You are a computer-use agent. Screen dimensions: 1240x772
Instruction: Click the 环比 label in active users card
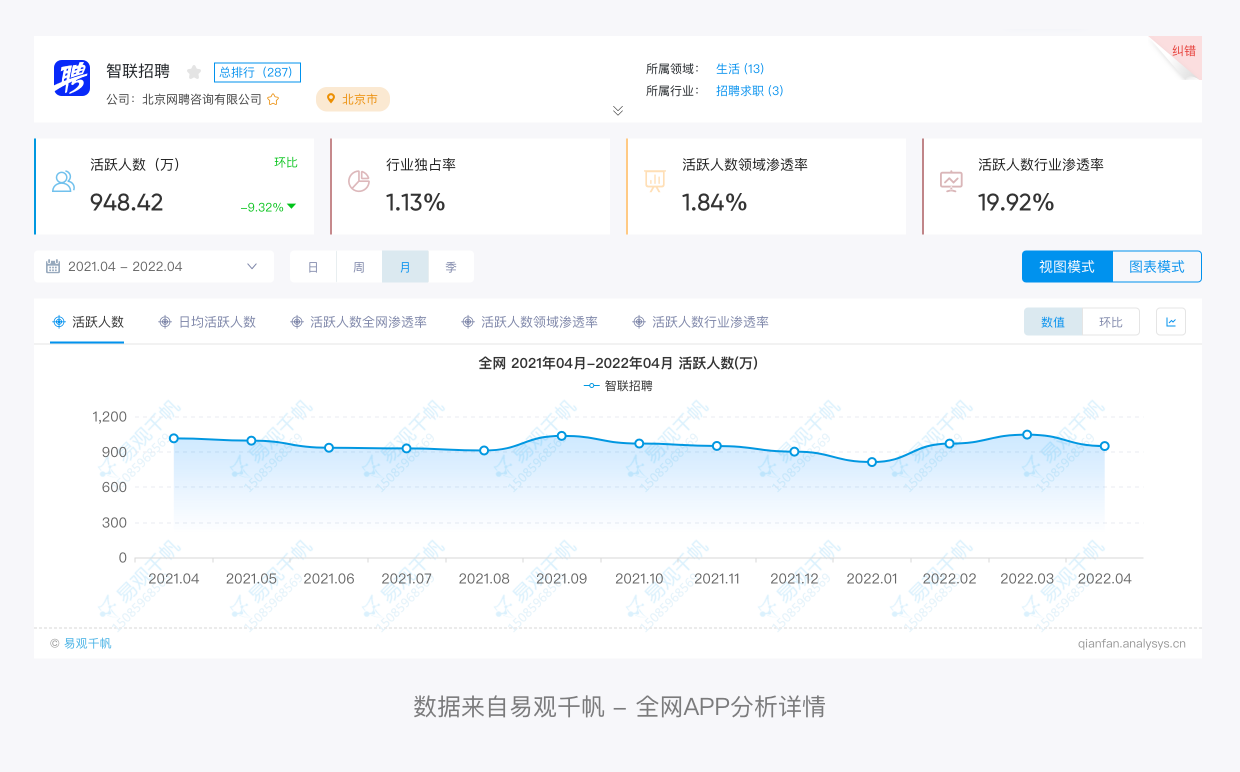pyautogui.click(x=286, y=162)
